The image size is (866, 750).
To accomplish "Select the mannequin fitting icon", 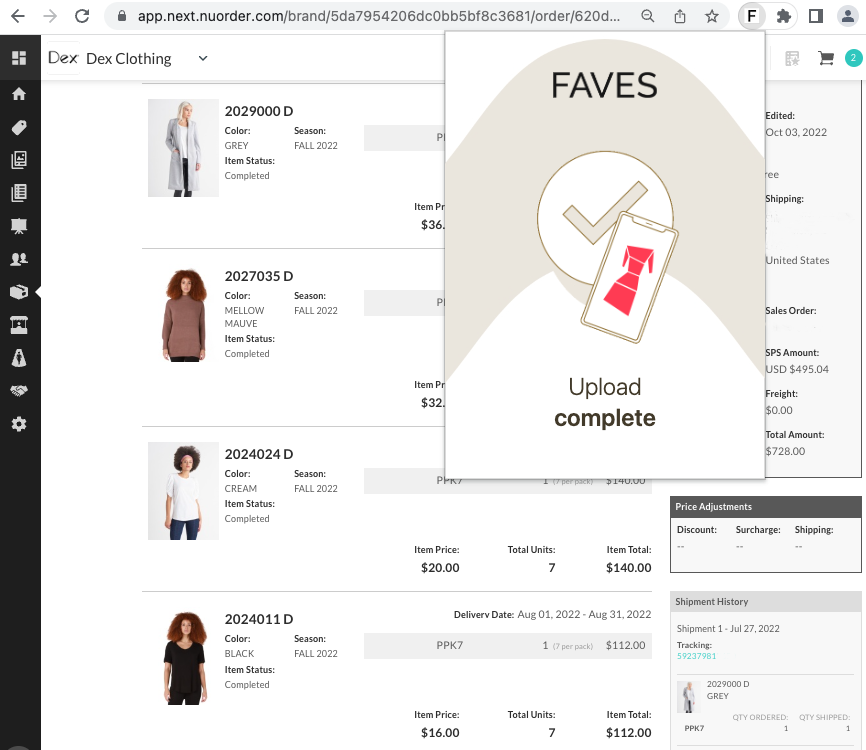I will (x=19, y=356).
